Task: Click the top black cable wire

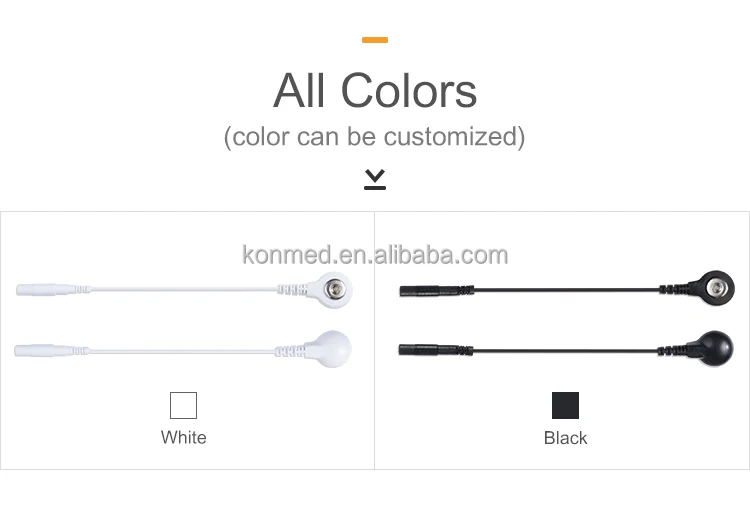Action: pos(560,290)
